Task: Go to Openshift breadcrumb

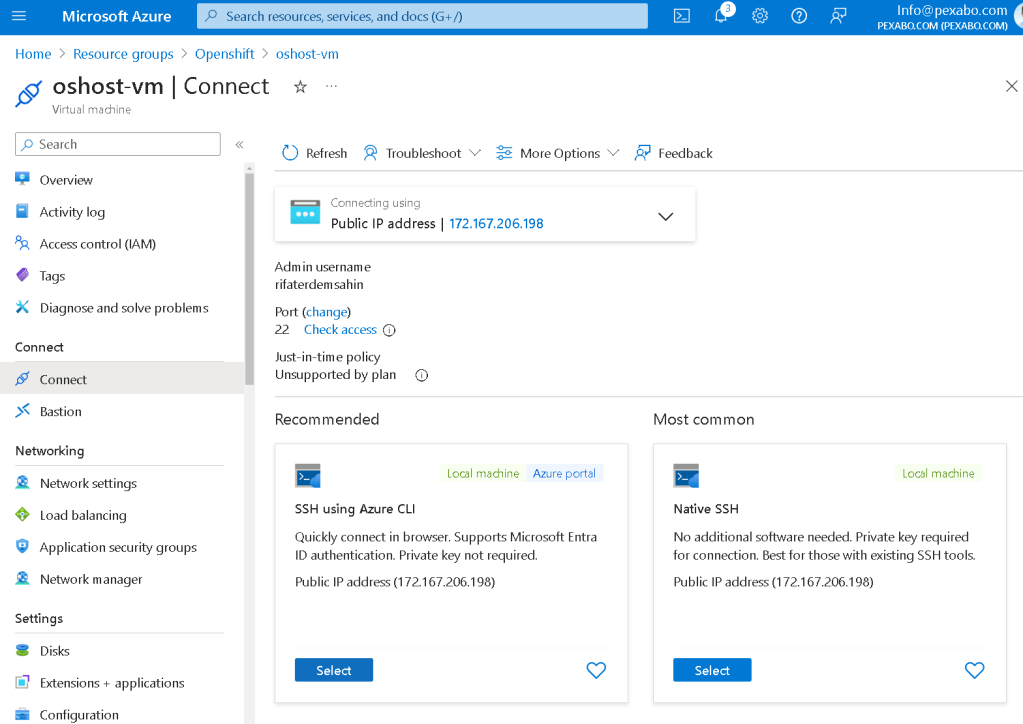Action: pyautogui.click(x=224, y=54)
